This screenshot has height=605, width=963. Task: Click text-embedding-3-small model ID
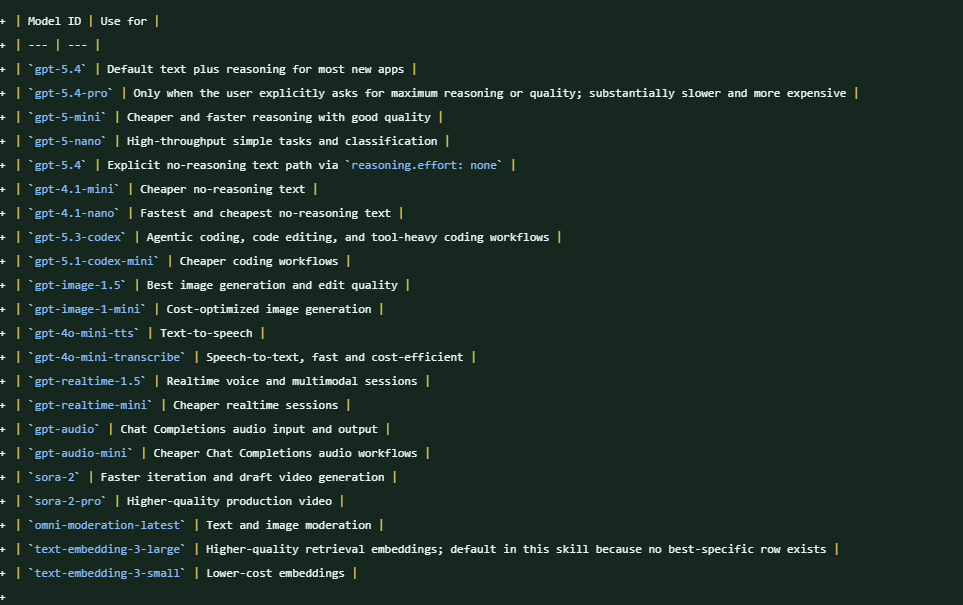107,573
